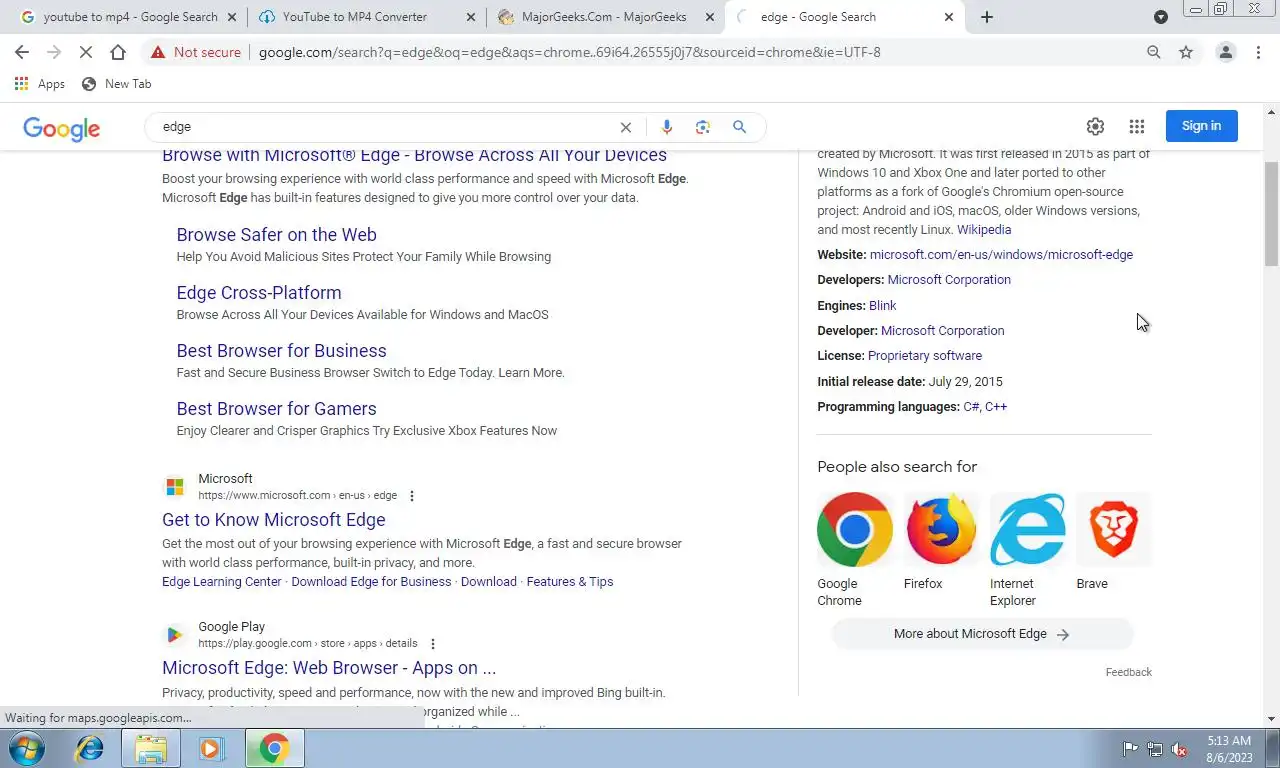This screenshot has height=768, width=1280.
Task: Click the Blink engine link
Action: 882,306
